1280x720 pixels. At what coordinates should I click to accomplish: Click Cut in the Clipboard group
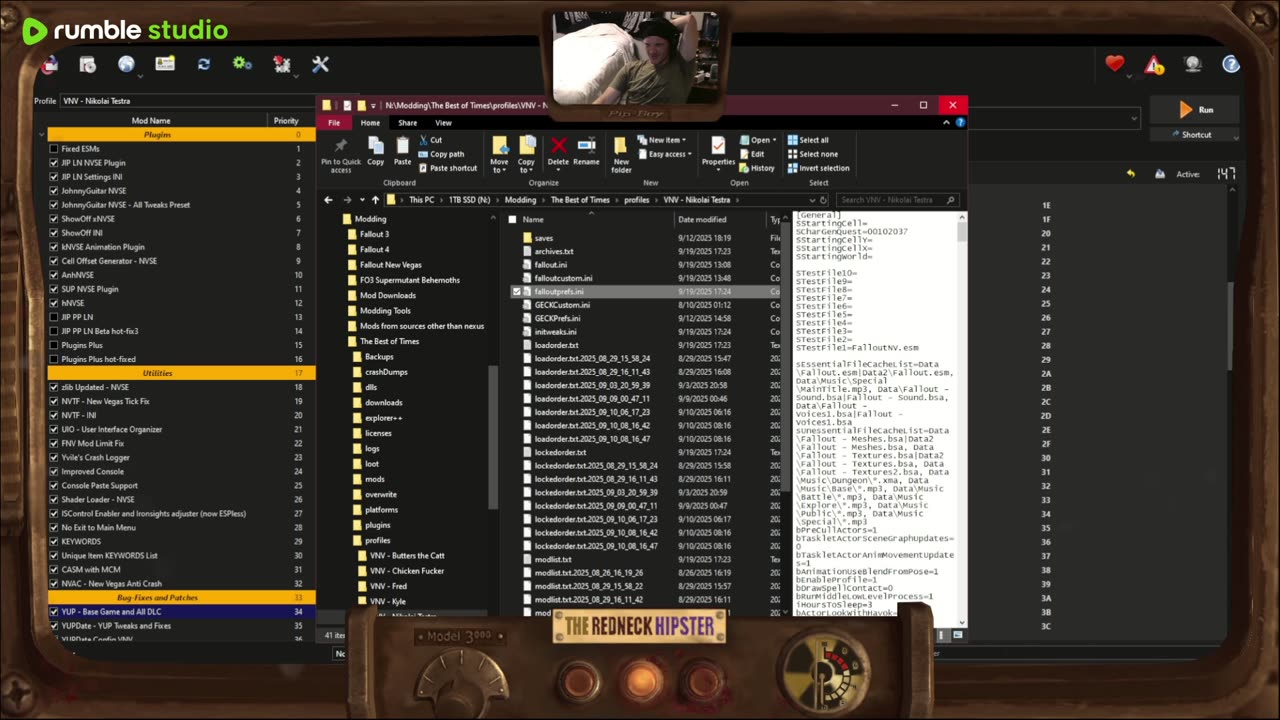[x=430, y=140]
